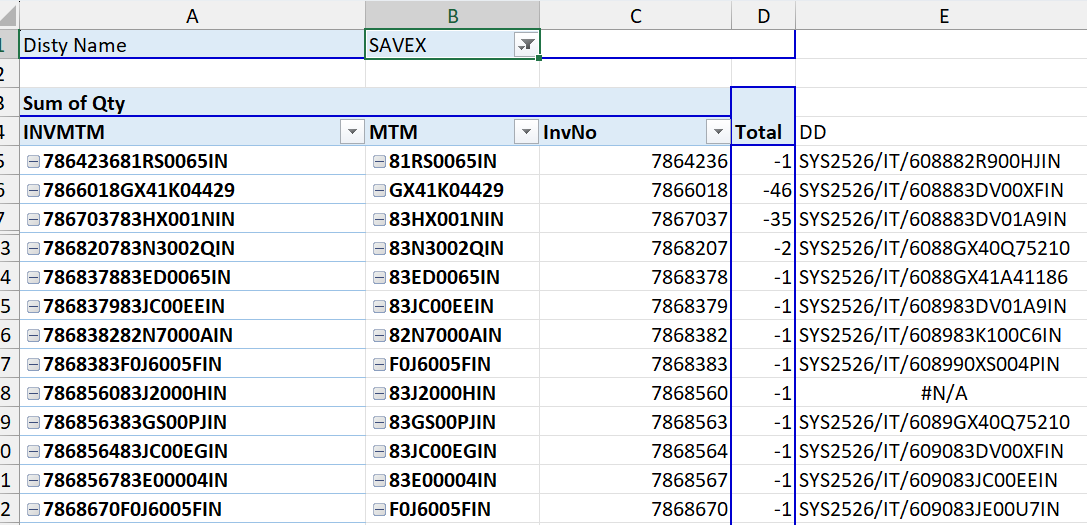Select column C header
This screenshot has width=1087, height=525.
pyautogui.click(x=635, y=15)
